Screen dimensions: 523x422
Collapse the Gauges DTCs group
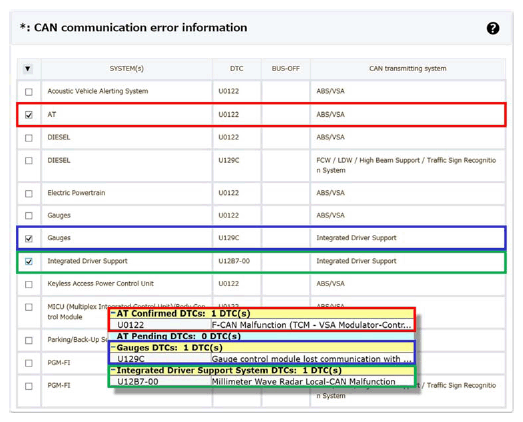tap(113, 347)
